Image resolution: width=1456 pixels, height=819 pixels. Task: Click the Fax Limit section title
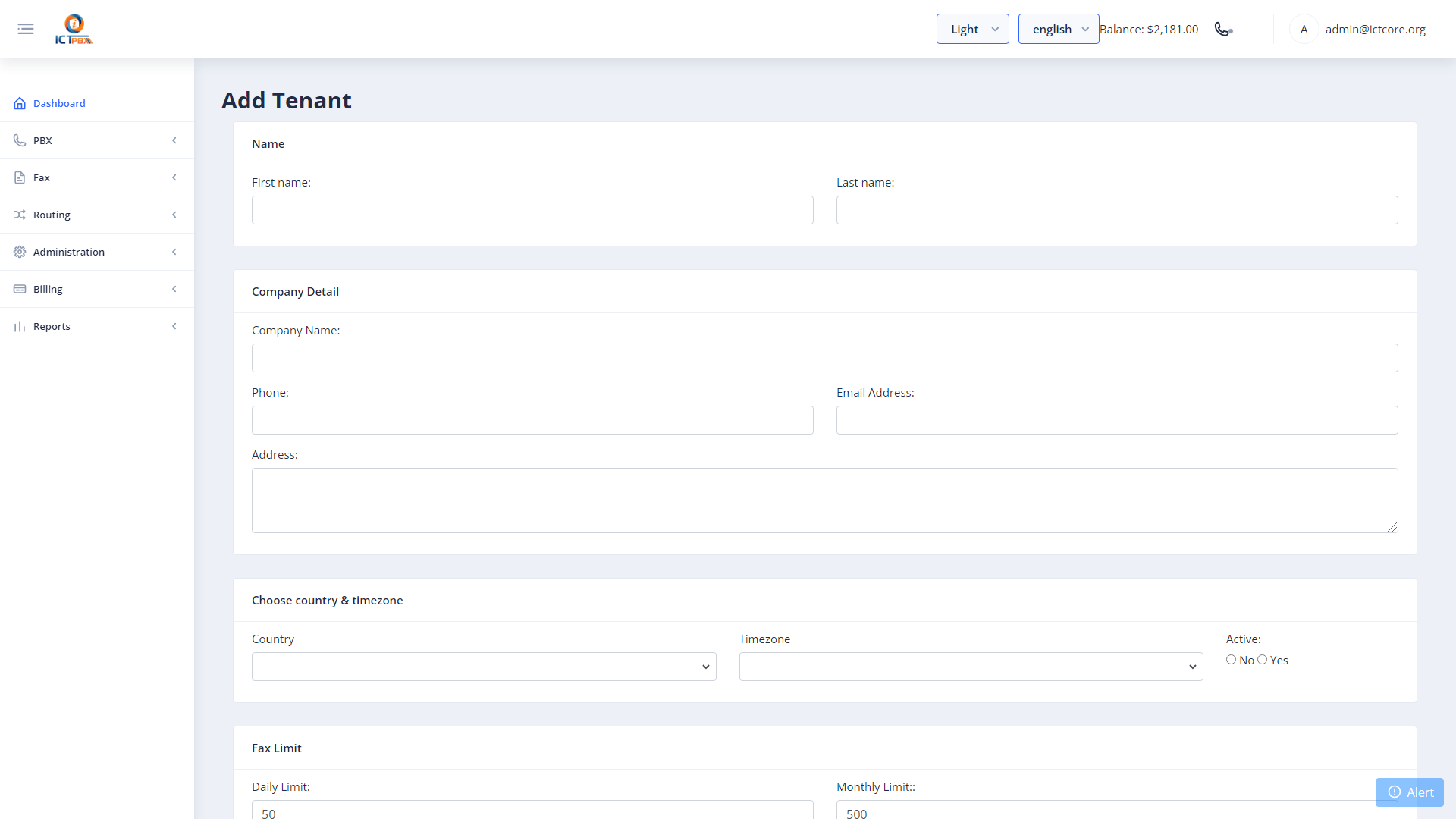click(276, 748)
